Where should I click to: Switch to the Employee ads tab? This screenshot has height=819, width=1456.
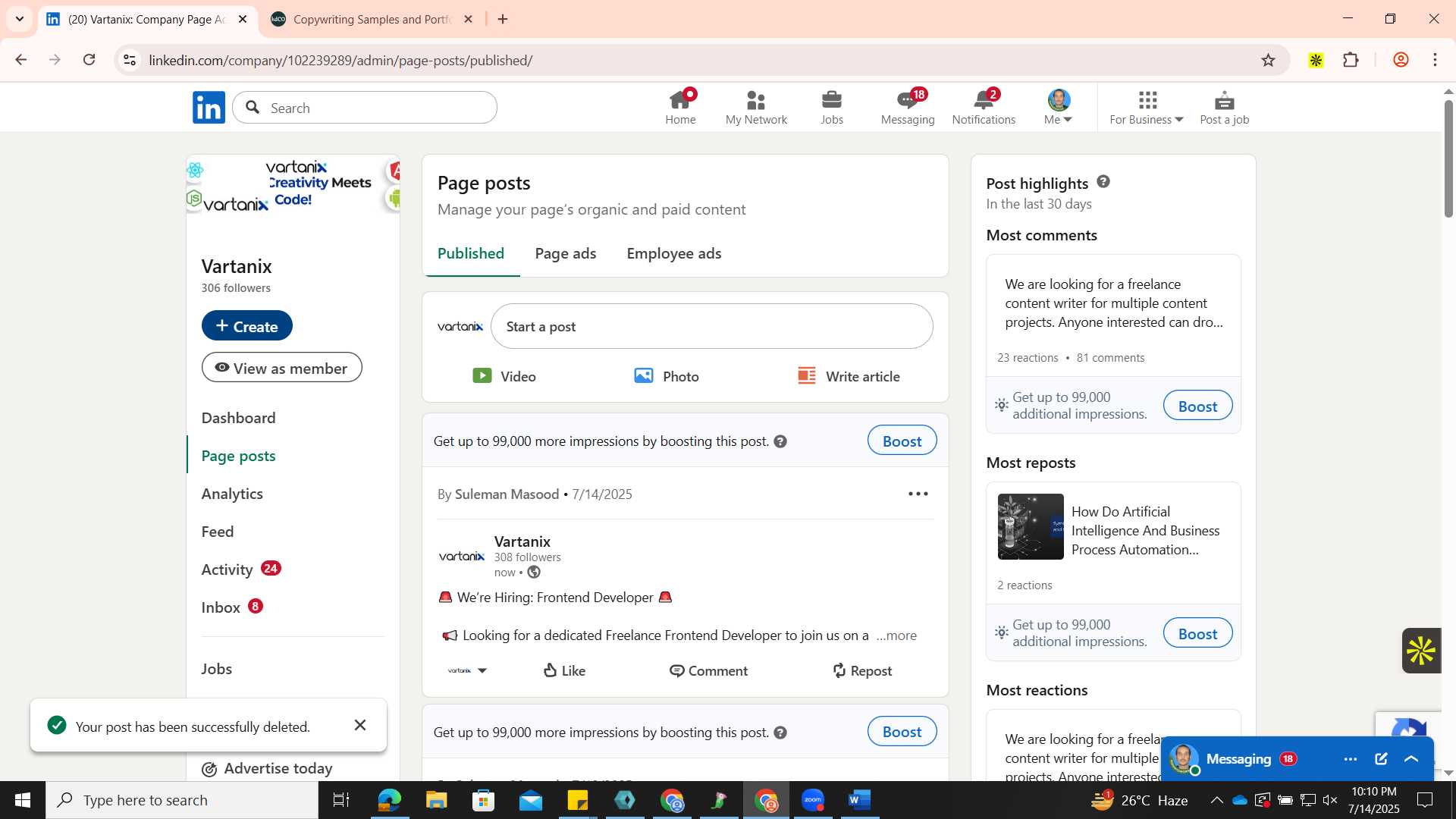coord(673,254)
